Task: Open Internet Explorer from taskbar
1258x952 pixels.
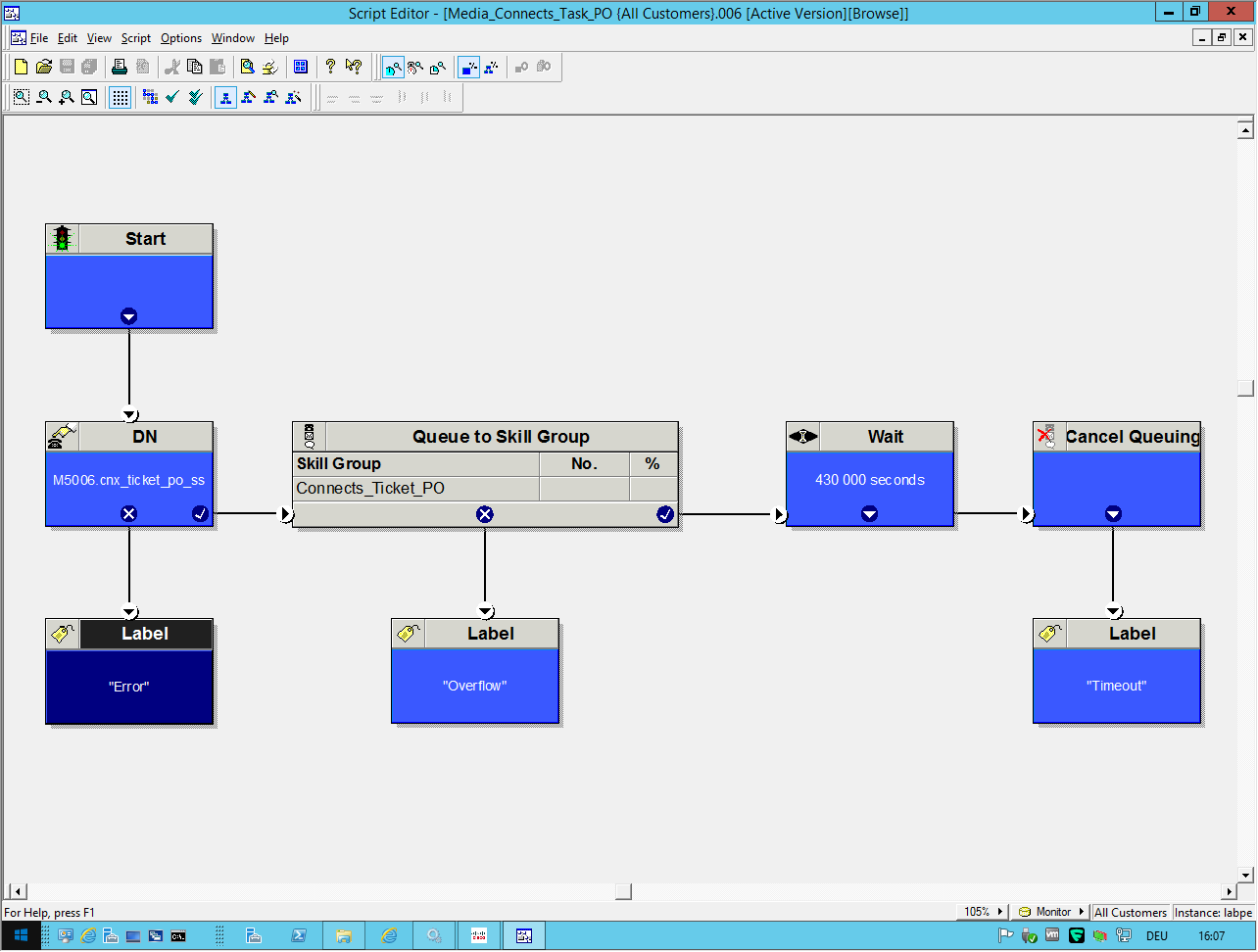Action: coord(389,936)
